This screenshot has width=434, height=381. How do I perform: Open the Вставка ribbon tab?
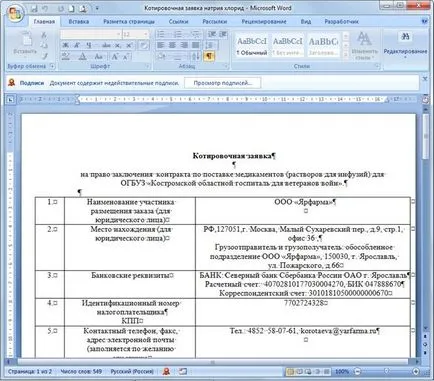(79, 22)
